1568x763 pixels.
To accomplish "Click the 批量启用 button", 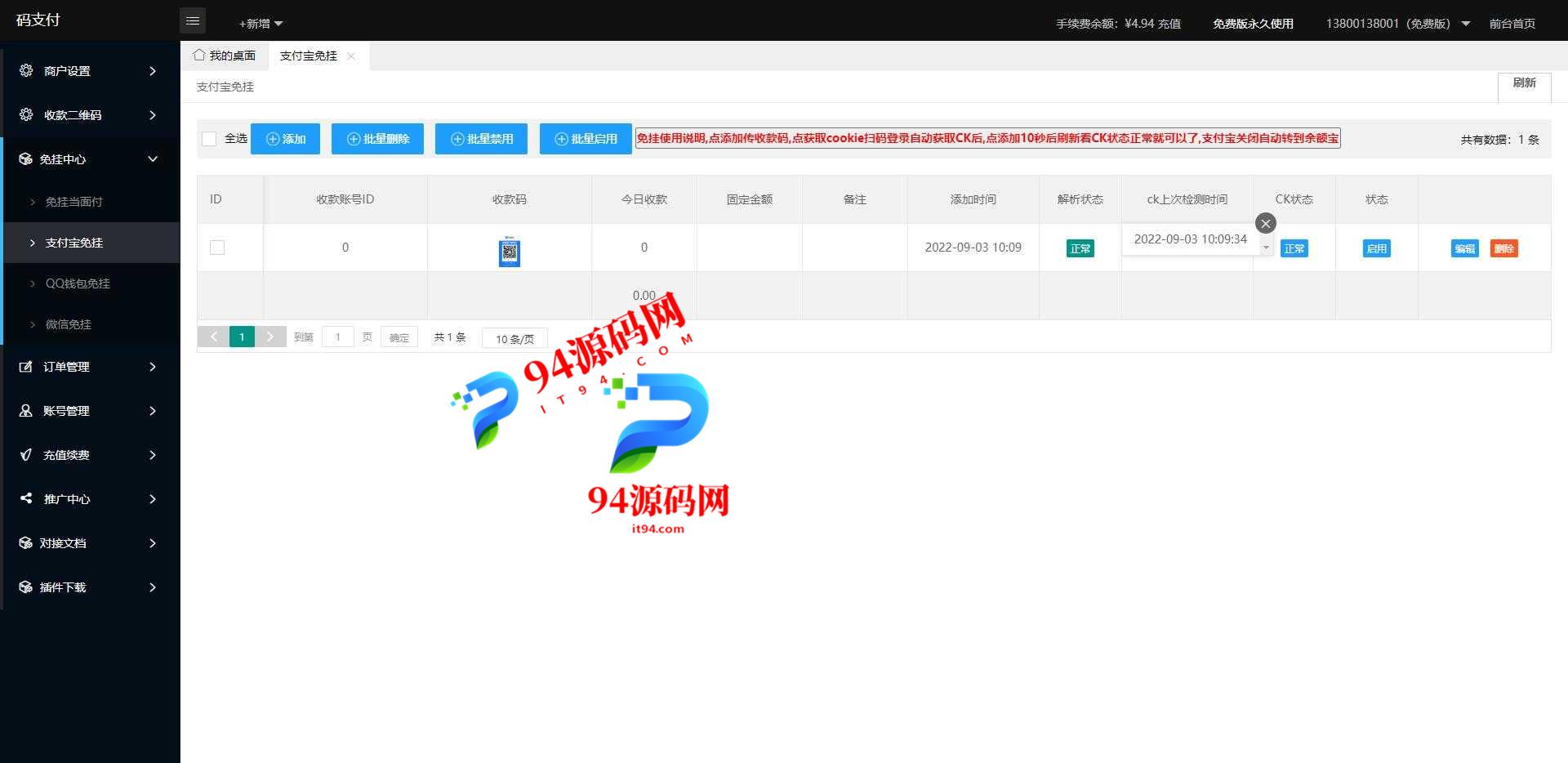I will point(586,139).
